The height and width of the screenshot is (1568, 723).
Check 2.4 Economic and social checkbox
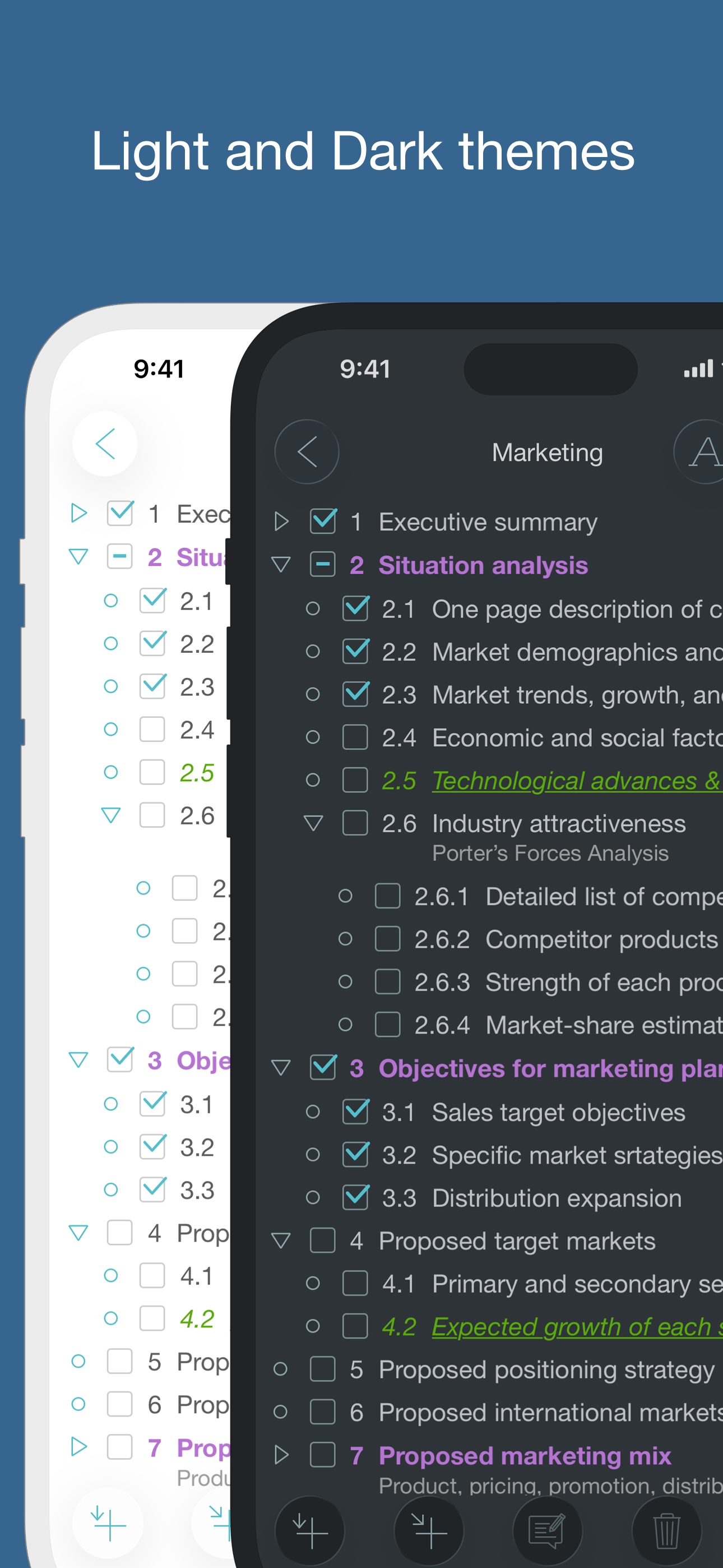pos(355,737)
